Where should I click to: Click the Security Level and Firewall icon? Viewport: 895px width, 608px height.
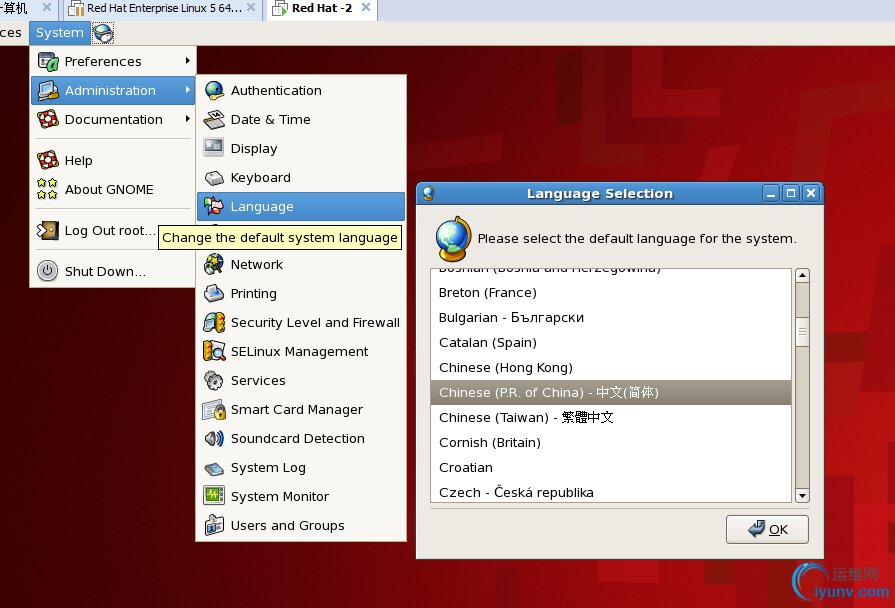click(x=214, y=322)
